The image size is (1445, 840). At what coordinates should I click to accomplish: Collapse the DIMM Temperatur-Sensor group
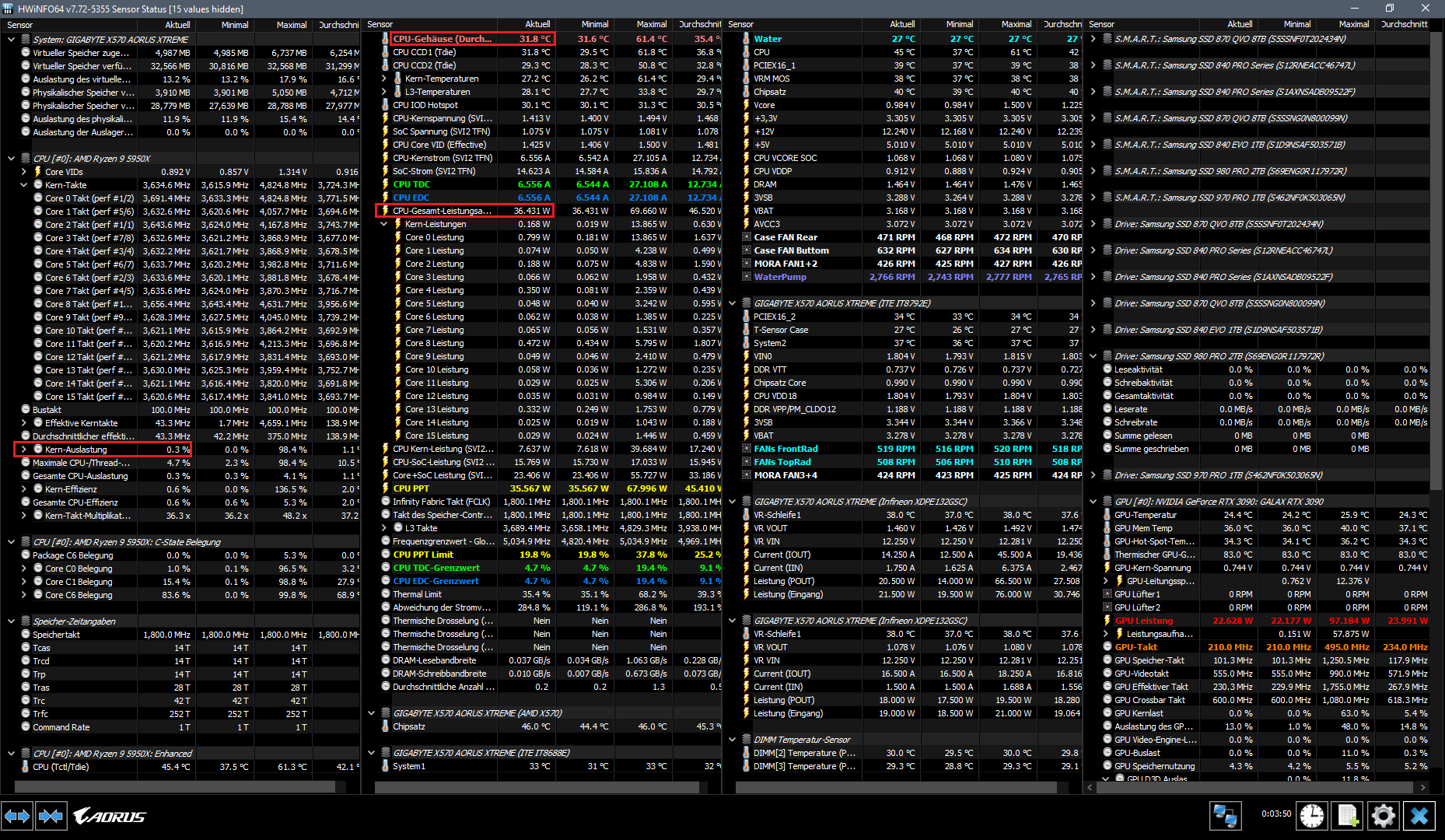[732, 740]
